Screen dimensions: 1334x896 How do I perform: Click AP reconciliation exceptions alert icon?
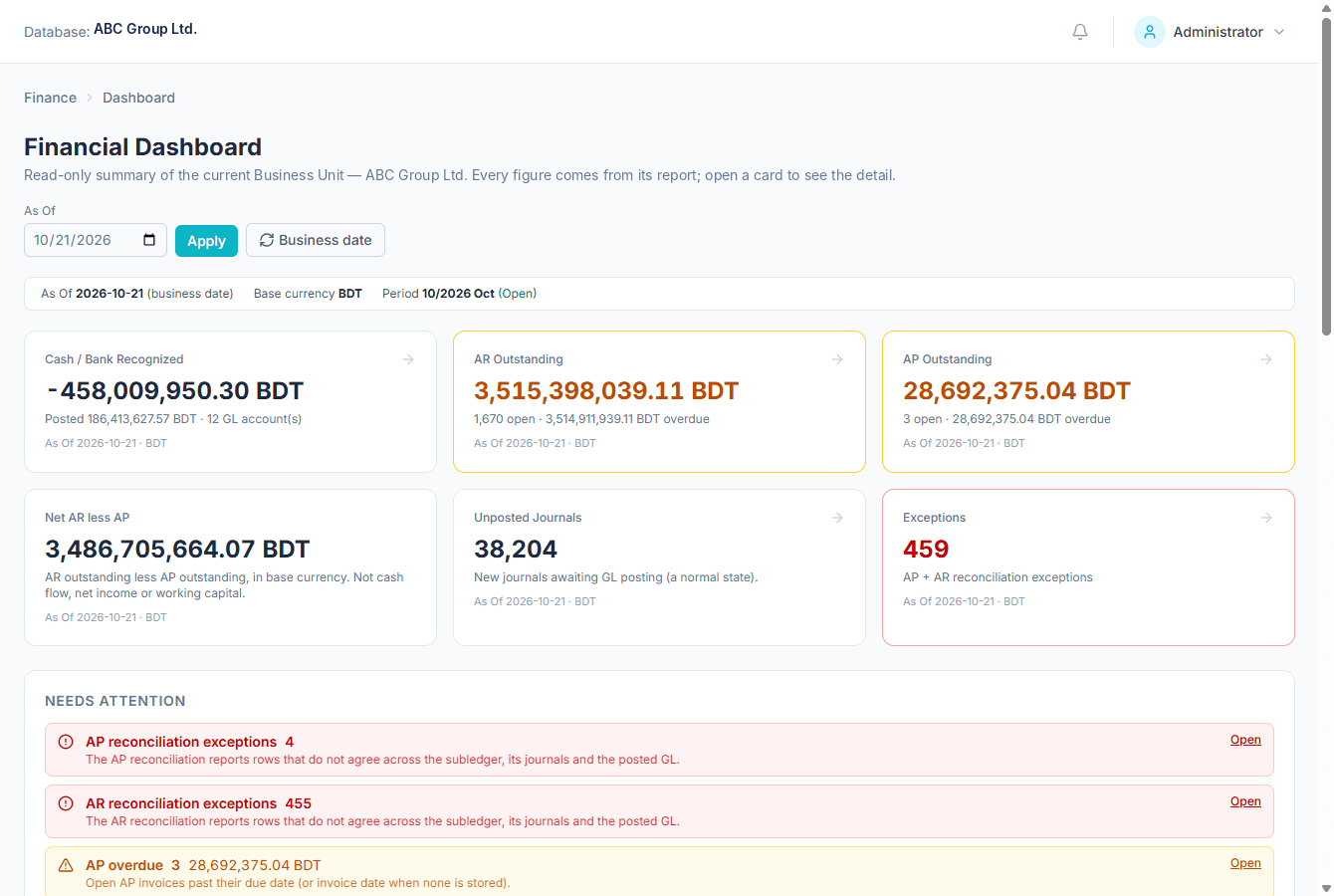pos(66,742)
